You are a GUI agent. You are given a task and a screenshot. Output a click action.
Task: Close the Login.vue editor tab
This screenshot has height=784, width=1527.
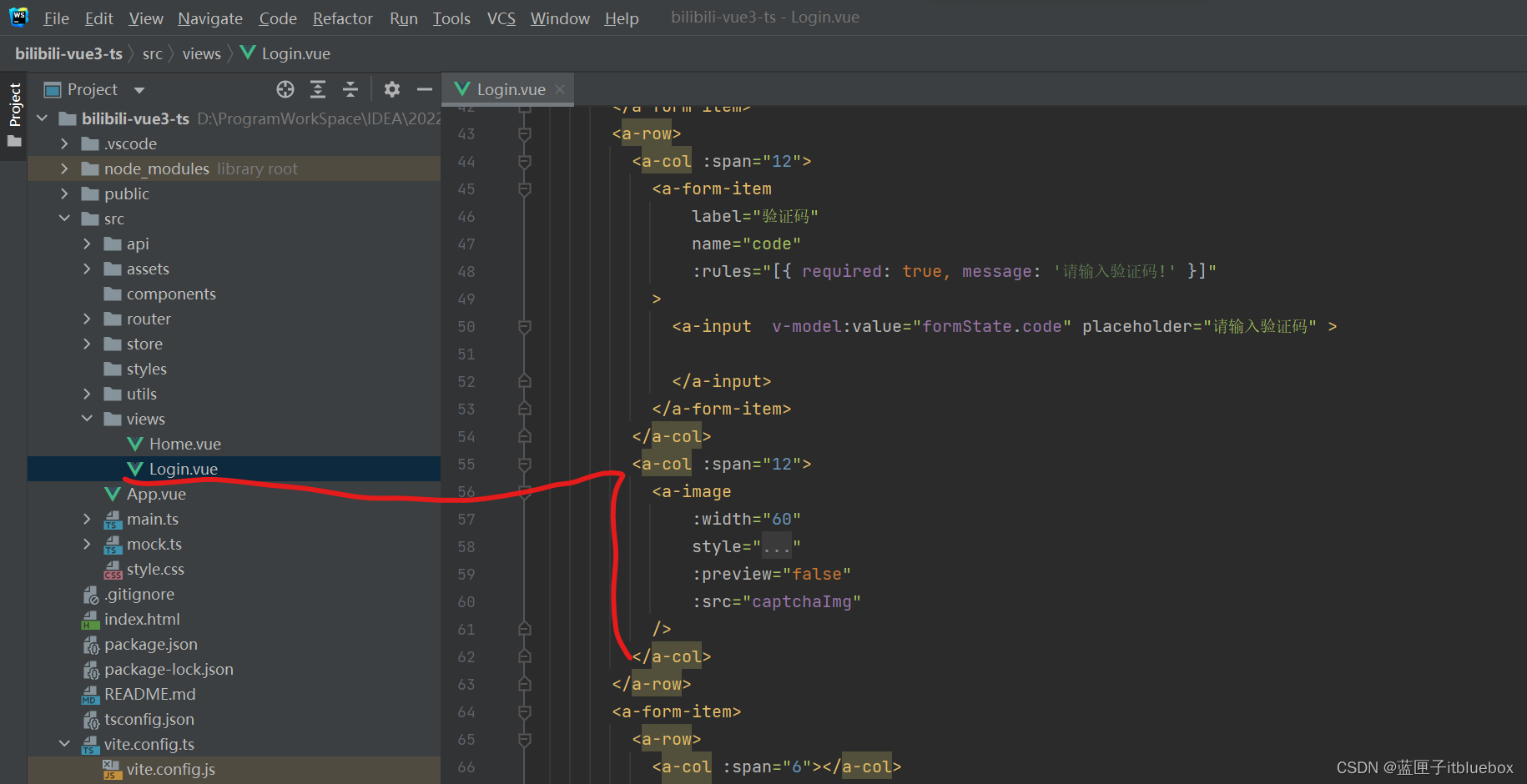[x=560, y=89]
